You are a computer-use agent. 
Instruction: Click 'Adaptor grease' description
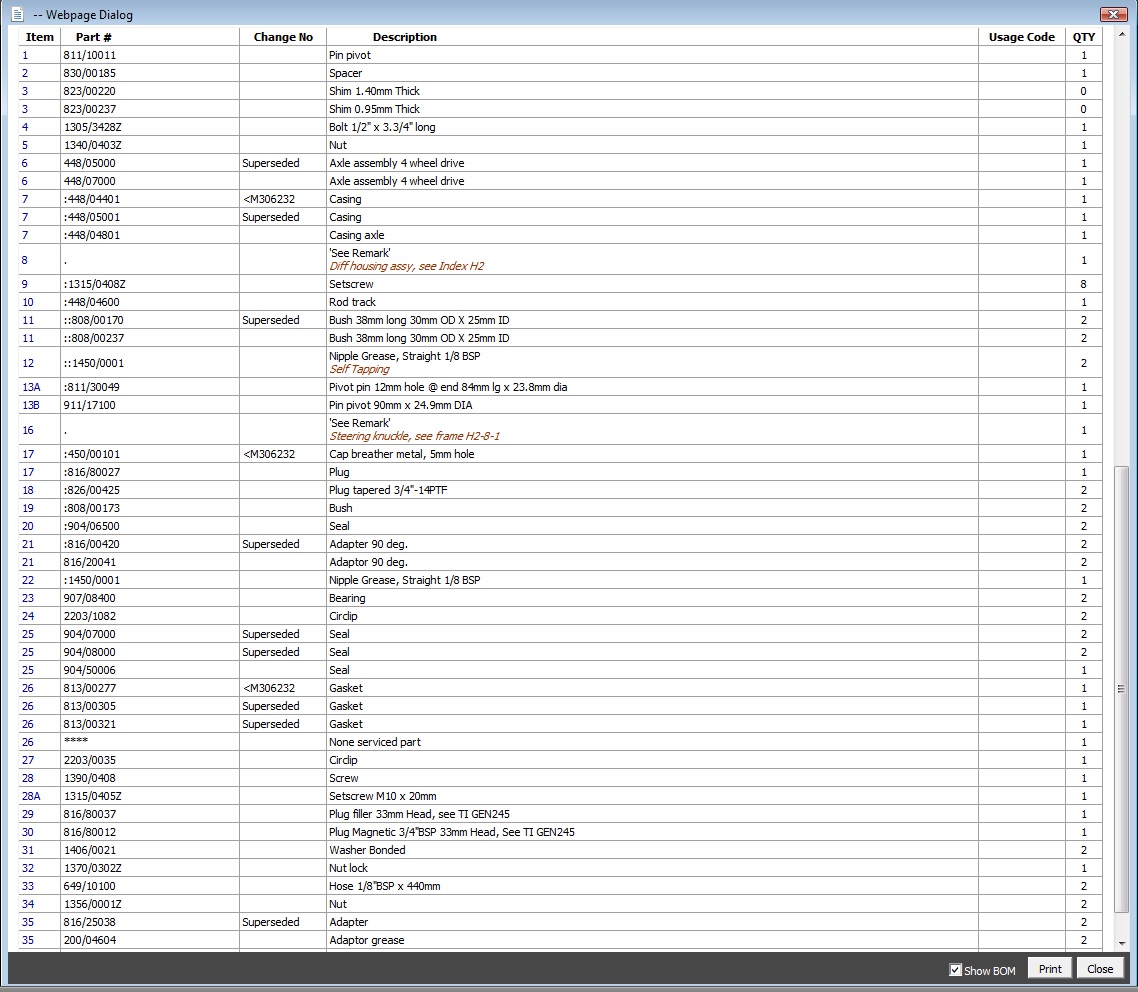[367, 940]
